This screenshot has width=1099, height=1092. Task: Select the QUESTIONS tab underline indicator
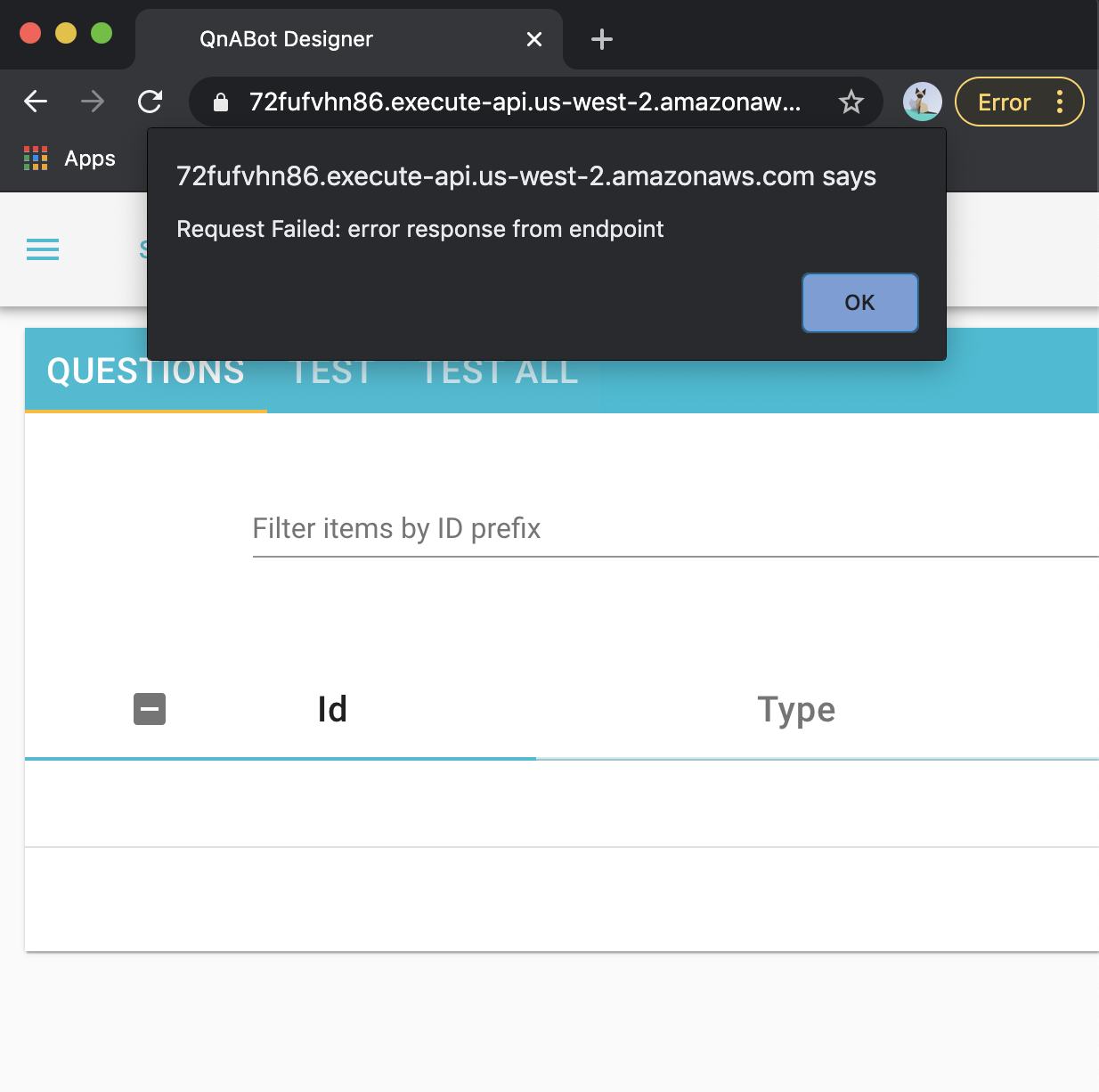tap(146, 410)
